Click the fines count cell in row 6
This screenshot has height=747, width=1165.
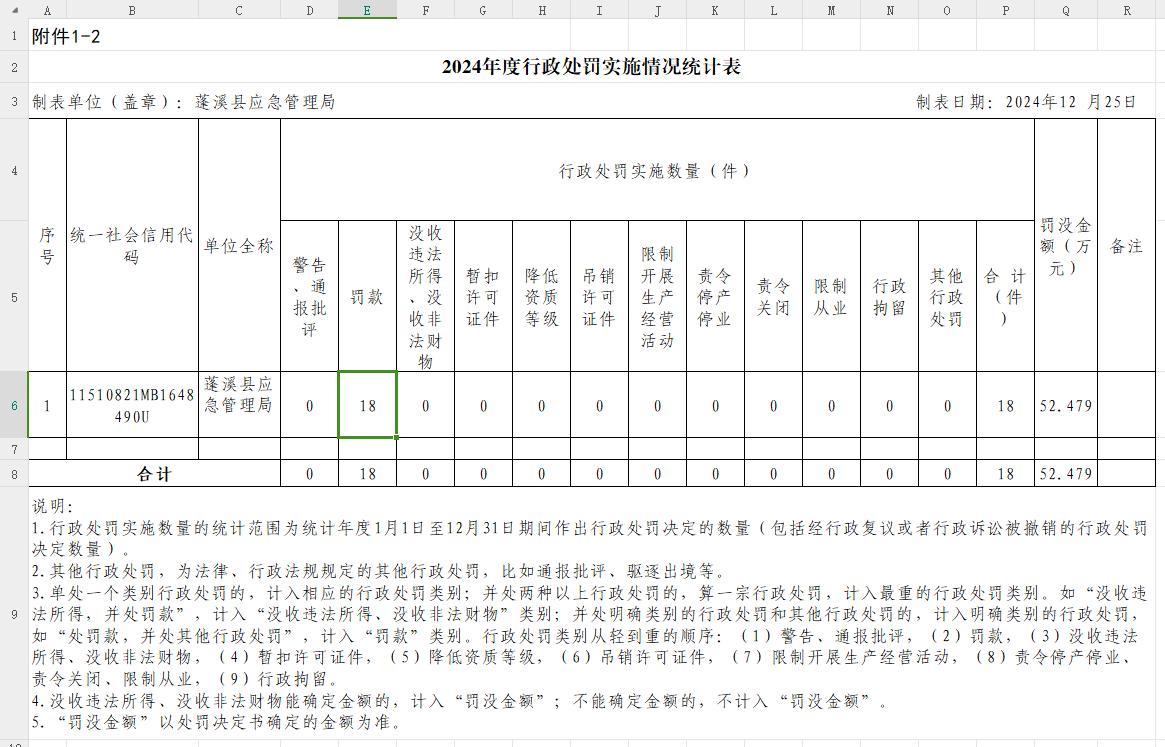[367, 405]
